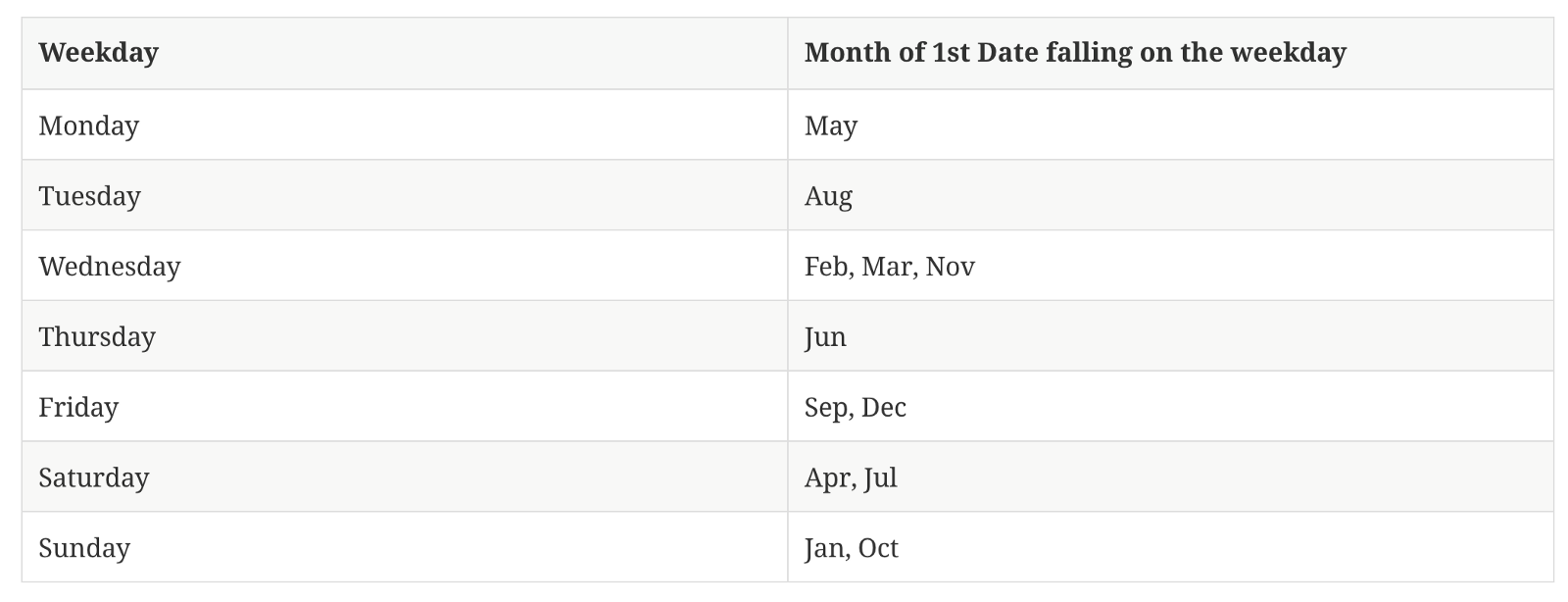
Task: Click the Weekday column header
Action: tap(98, 53)
